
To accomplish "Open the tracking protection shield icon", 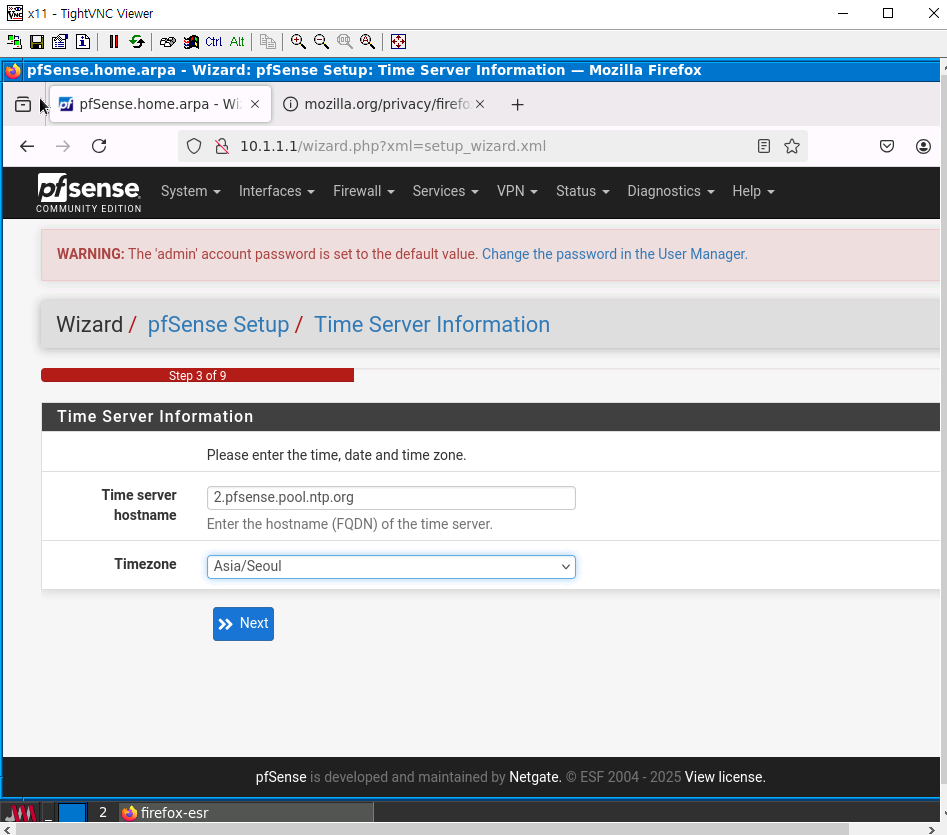I will (x=194, y=146).
